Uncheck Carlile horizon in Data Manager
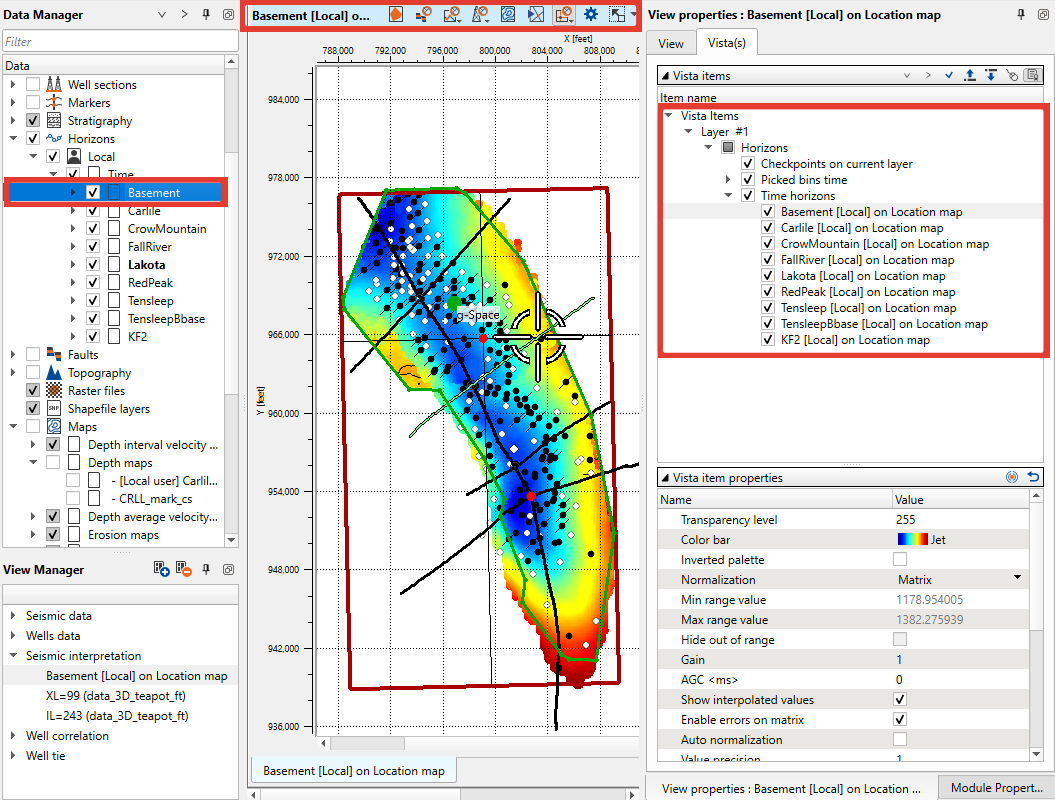Image resolution: width=1055 pixels, height=800 pixels. 93,211
